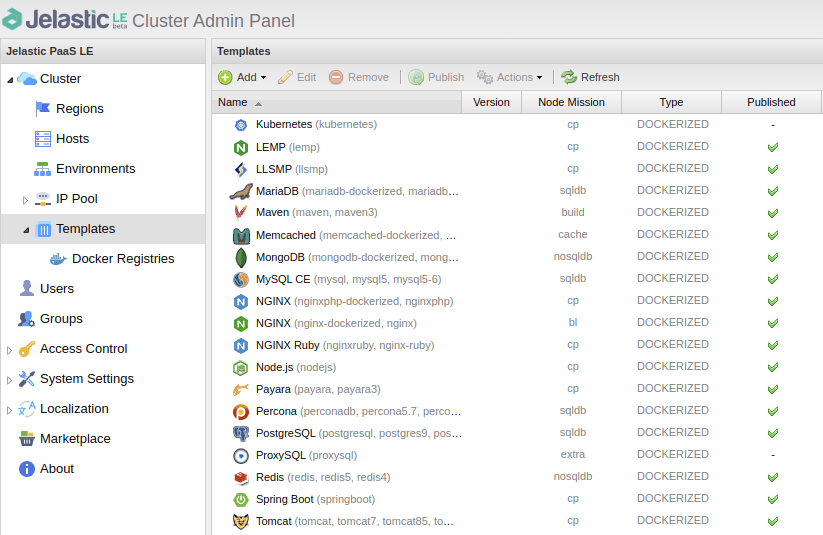Click the Jelastic logo icon
The width and height of the screenshot is (823, 535).
click(13, 20)
